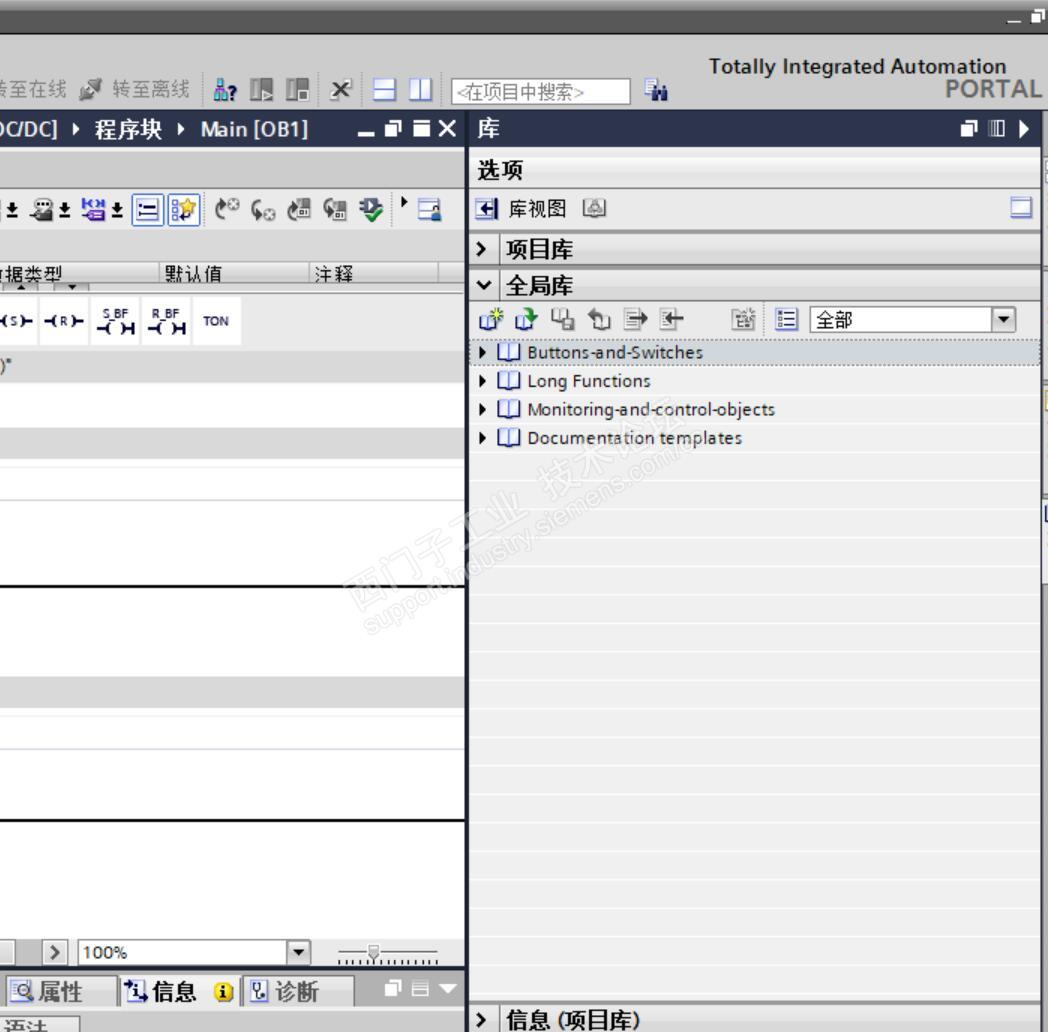Click the cross-reference X icon in main toolbar
The image size is (1048, 1032).
tap(341, 90)
